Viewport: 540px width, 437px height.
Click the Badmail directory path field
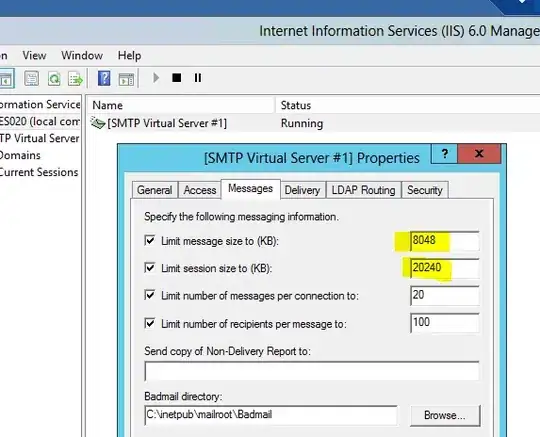point(271,415)
